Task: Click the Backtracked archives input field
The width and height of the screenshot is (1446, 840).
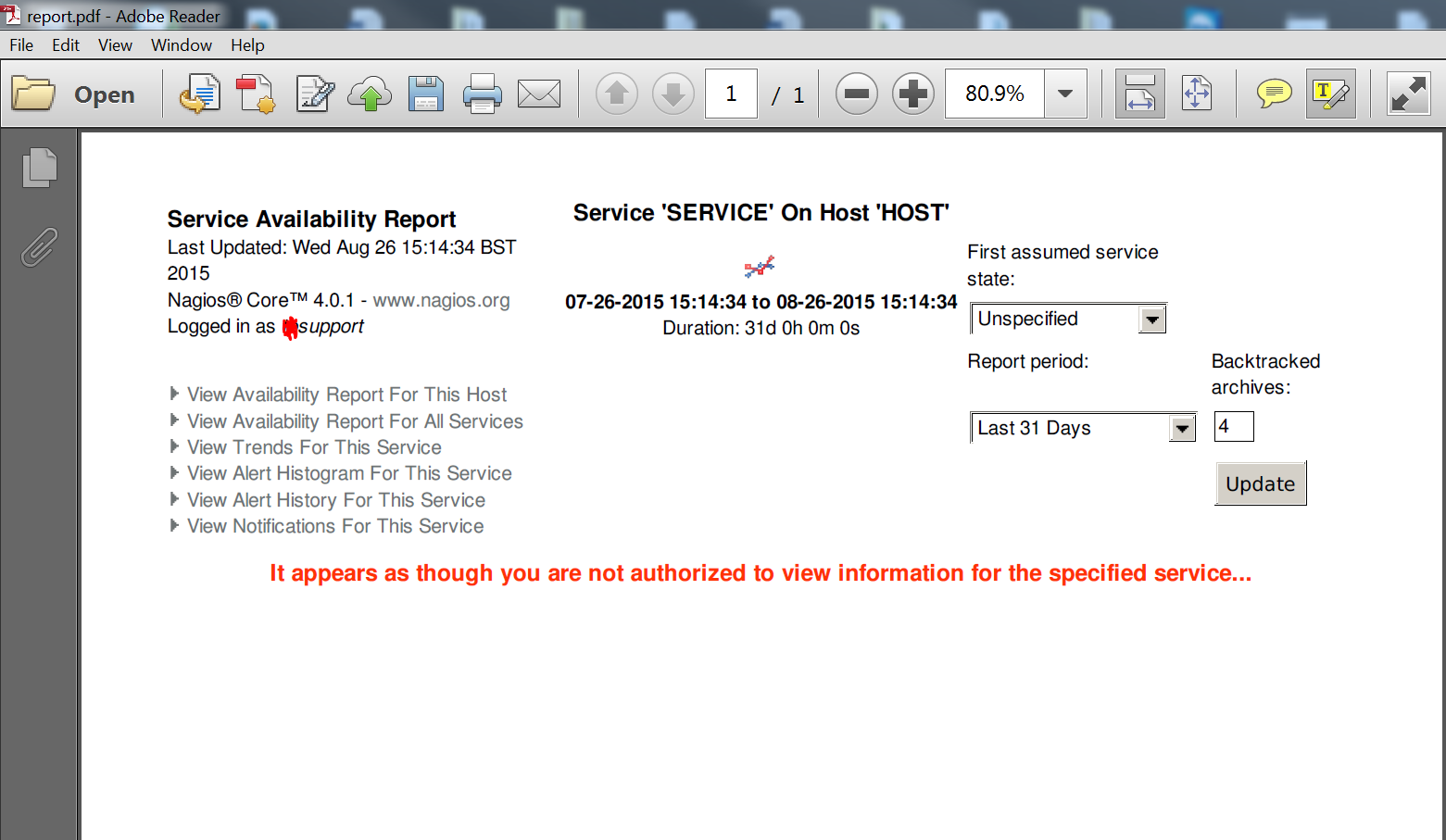Action: click(x=1233, y=427)
